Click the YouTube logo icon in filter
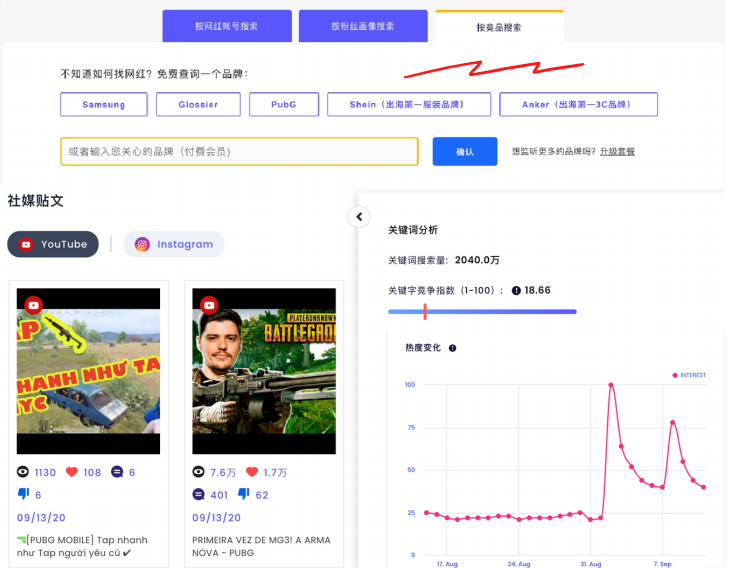734x568 pixels. [x=26, y=244]
